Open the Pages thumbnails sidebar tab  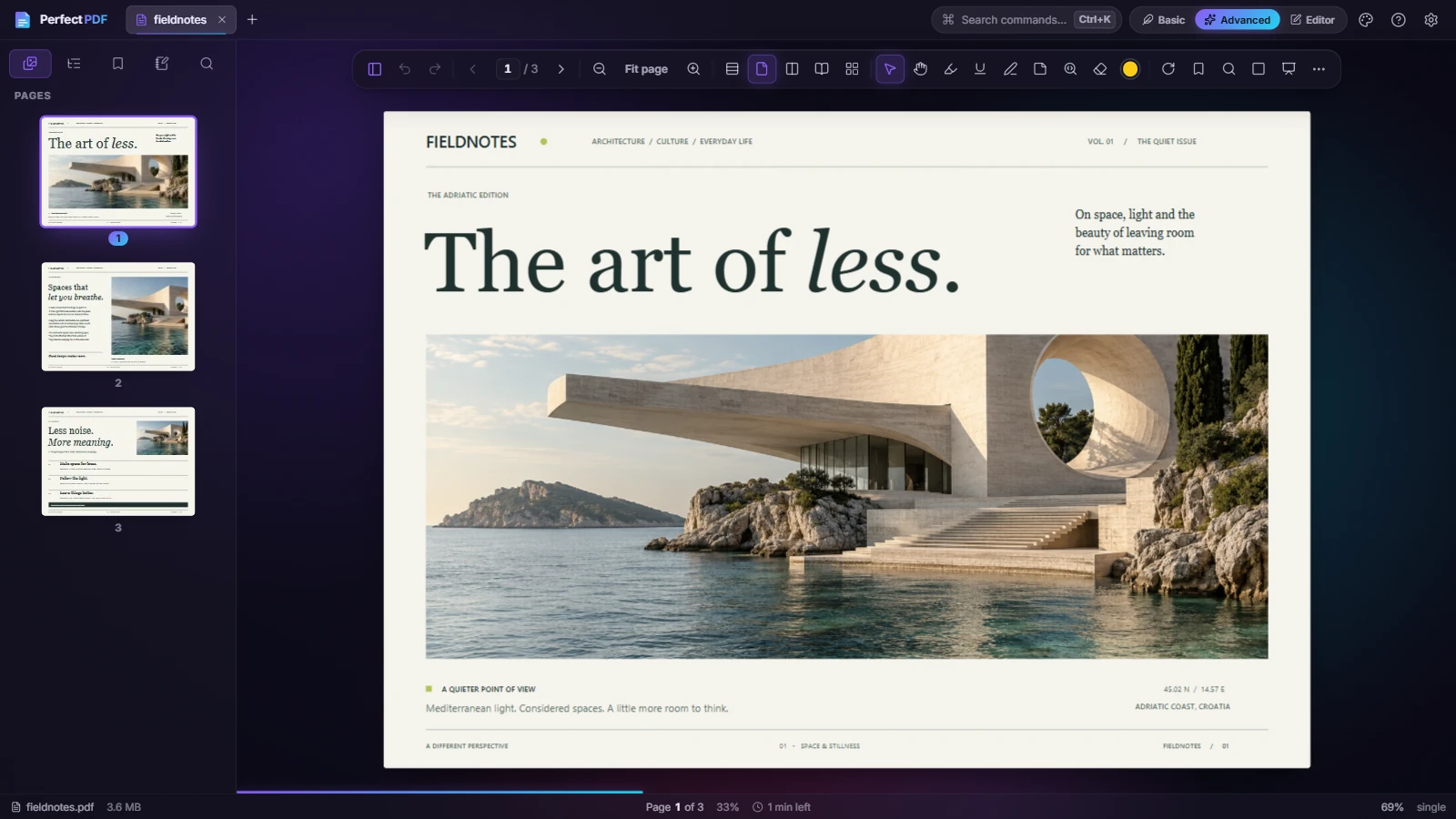[30, 64]
